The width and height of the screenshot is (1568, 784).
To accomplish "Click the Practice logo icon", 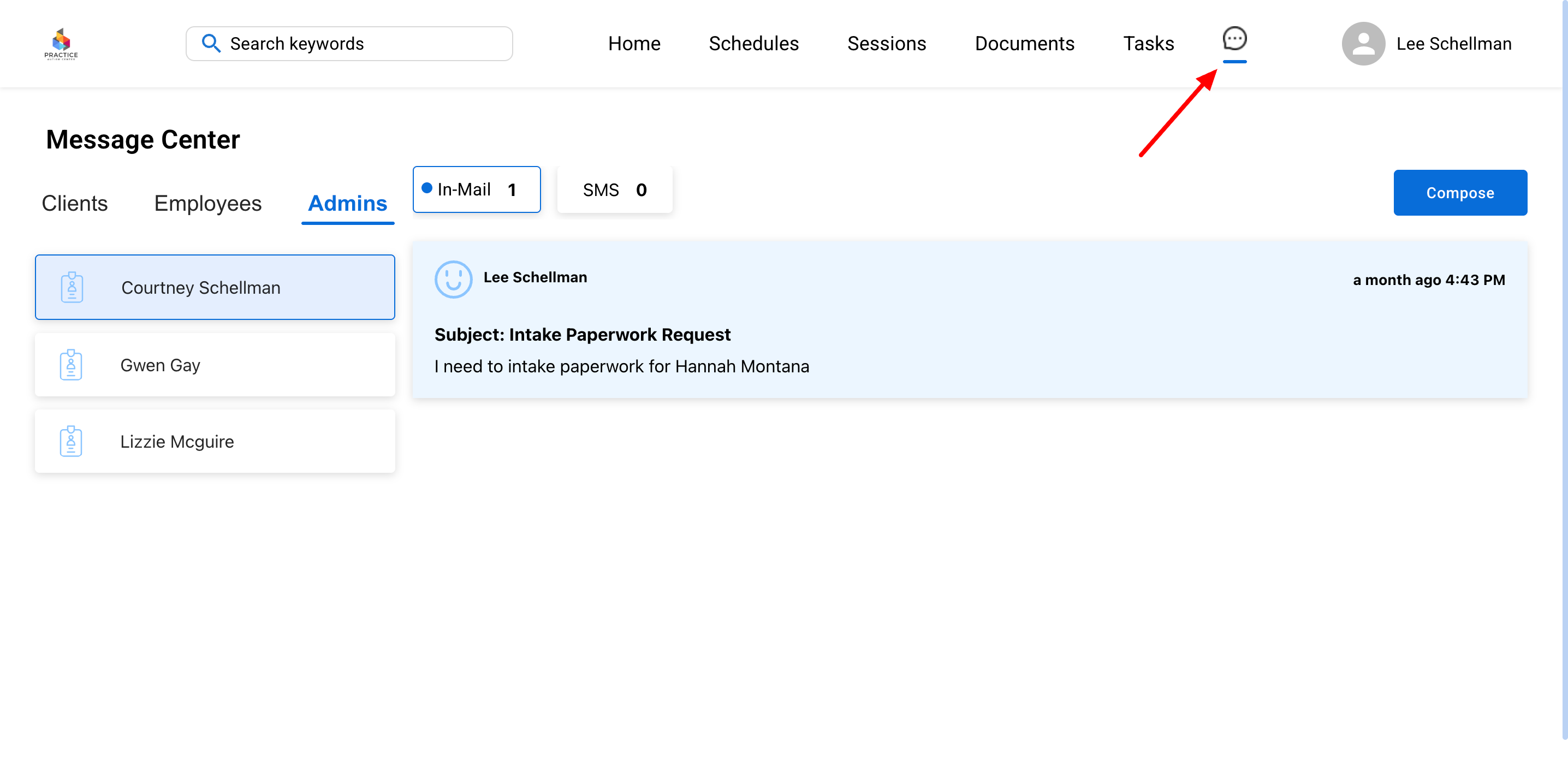I will tap(61, 43).
